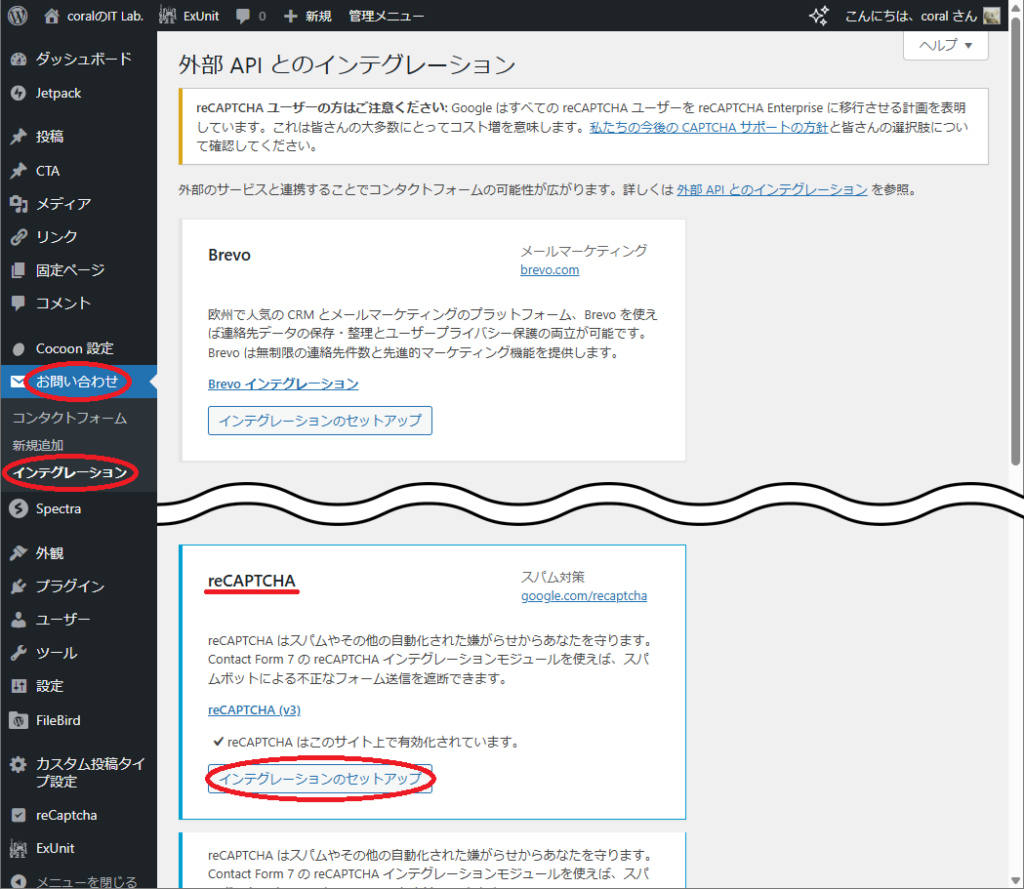Screen dimensions: 1024x889
Task: Click Brevo's インテグレーションのセットアップ button
Action: point(320,421)
